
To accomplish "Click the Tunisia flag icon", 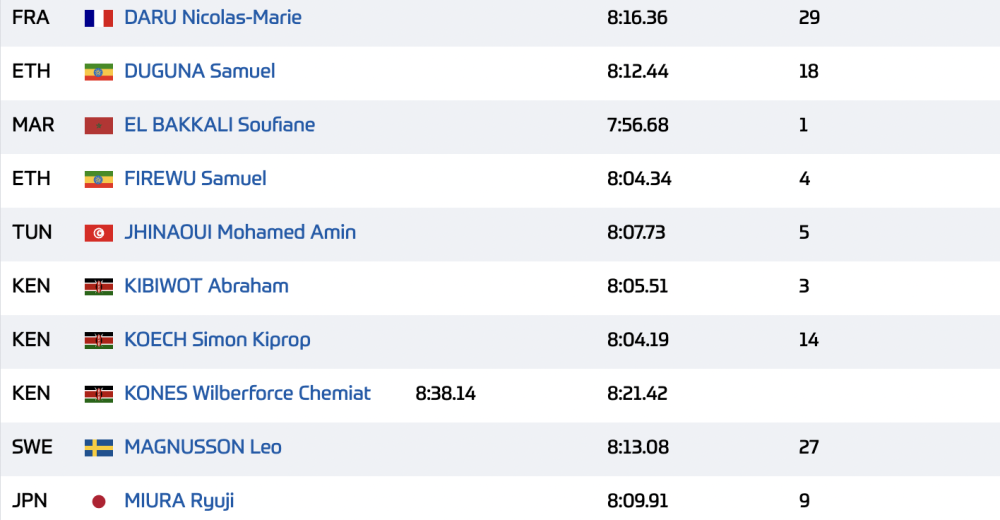I will (99, 233).
